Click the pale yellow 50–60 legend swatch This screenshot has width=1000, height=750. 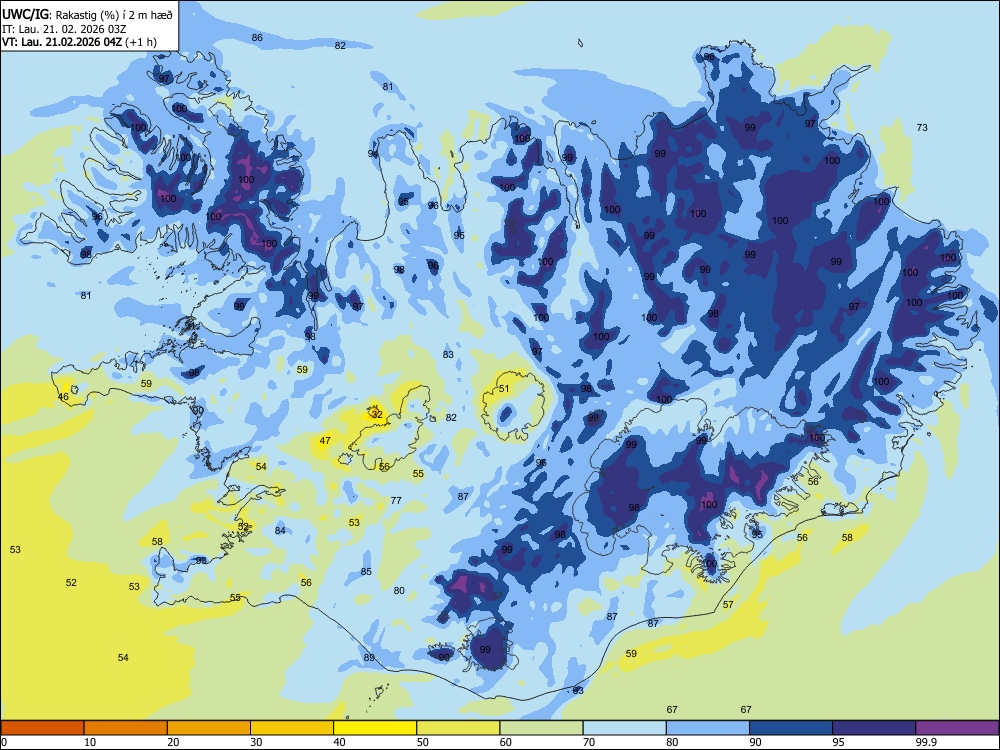tap(458, 728)
